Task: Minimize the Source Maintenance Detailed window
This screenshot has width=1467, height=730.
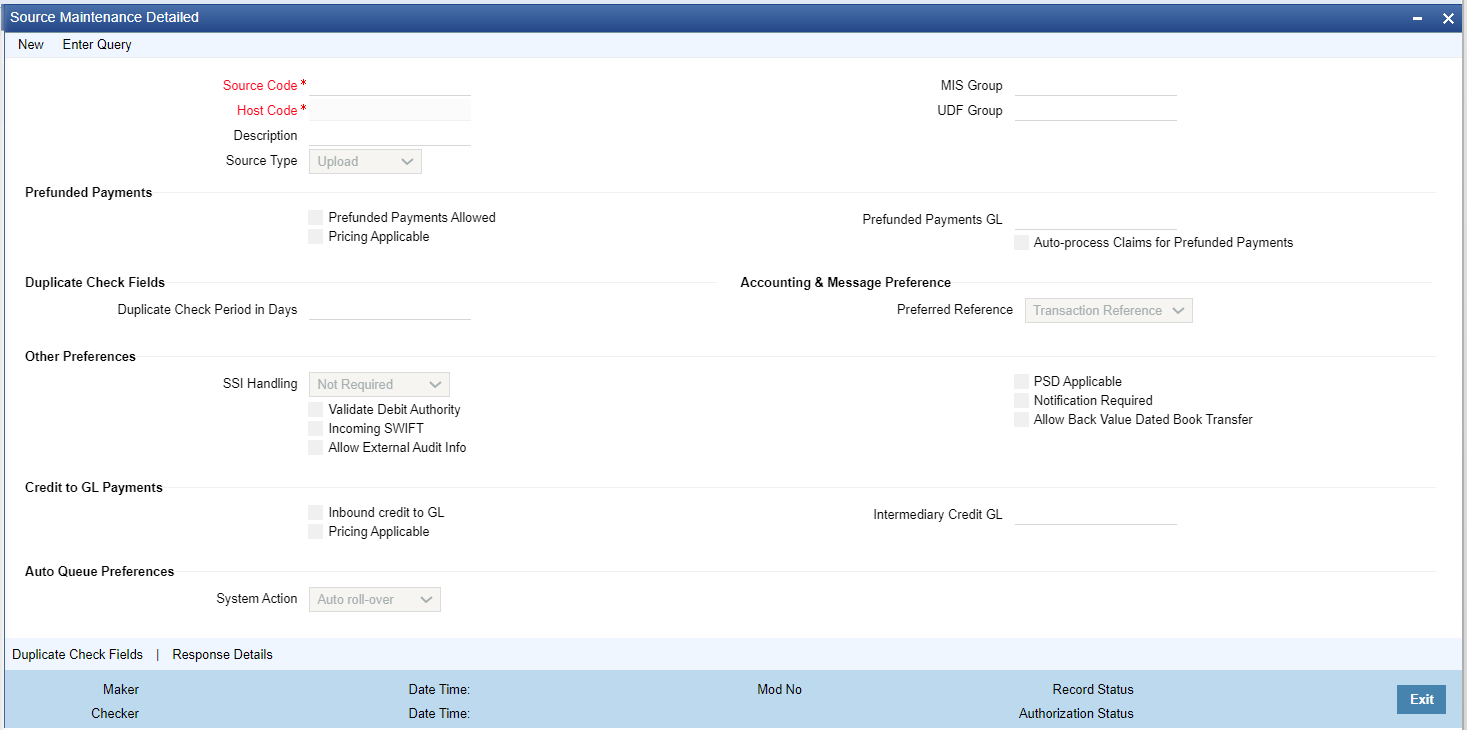Action: (x=1416, y=18)
